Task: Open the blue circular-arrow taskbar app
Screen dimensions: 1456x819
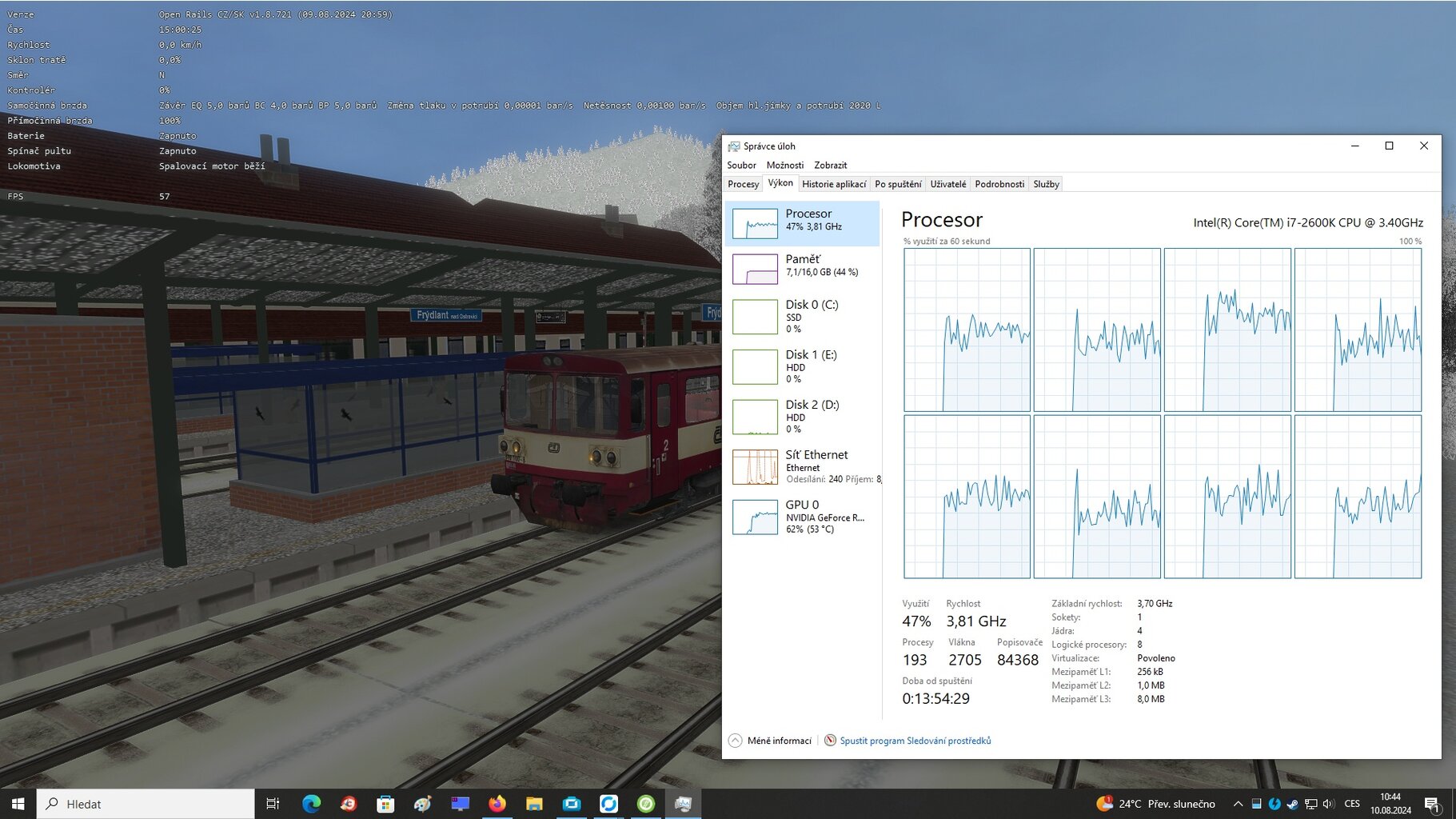Action: [608, 804]
